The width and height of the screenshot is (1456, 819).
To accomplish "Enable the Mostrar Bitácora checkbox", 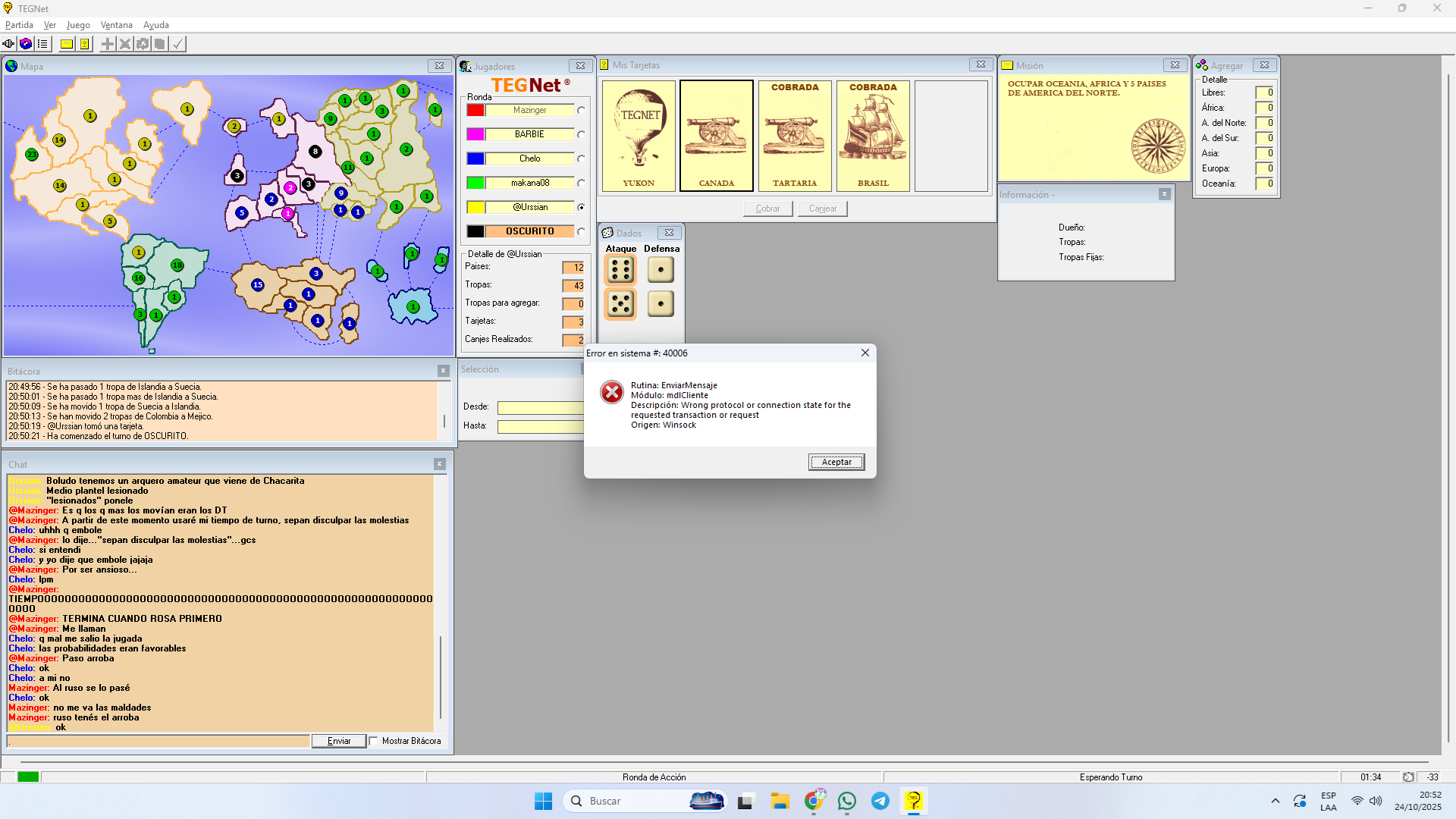I will tap(374, 742).
